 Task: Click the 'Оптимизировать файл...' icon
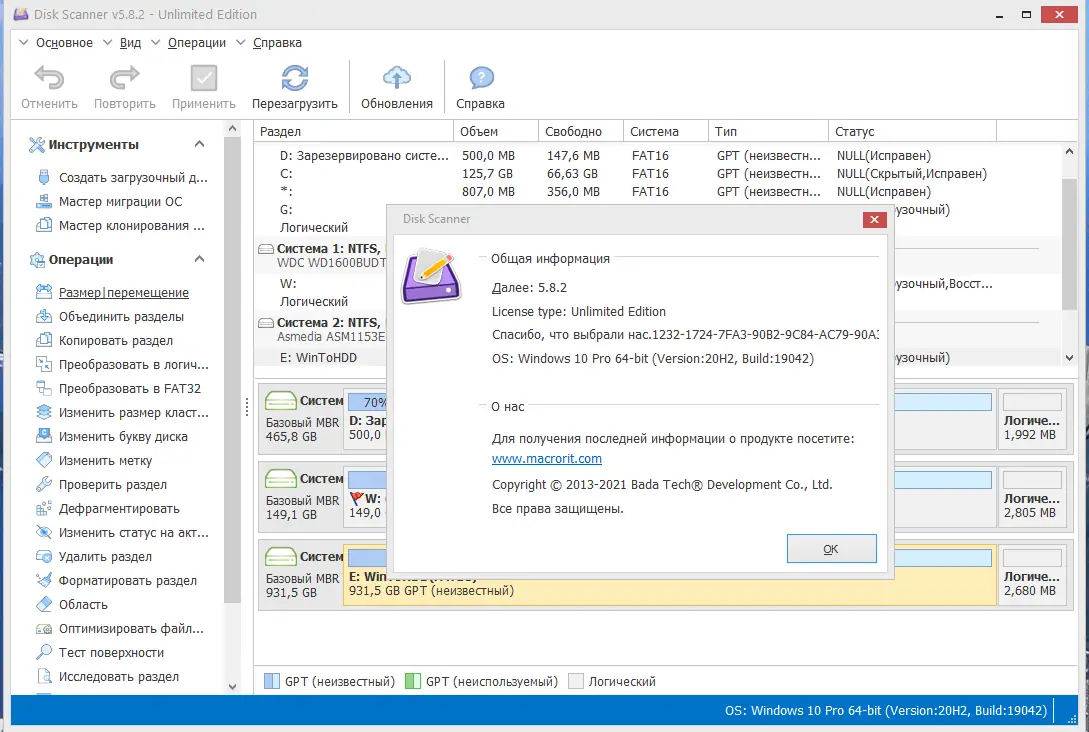pos(44,629)
